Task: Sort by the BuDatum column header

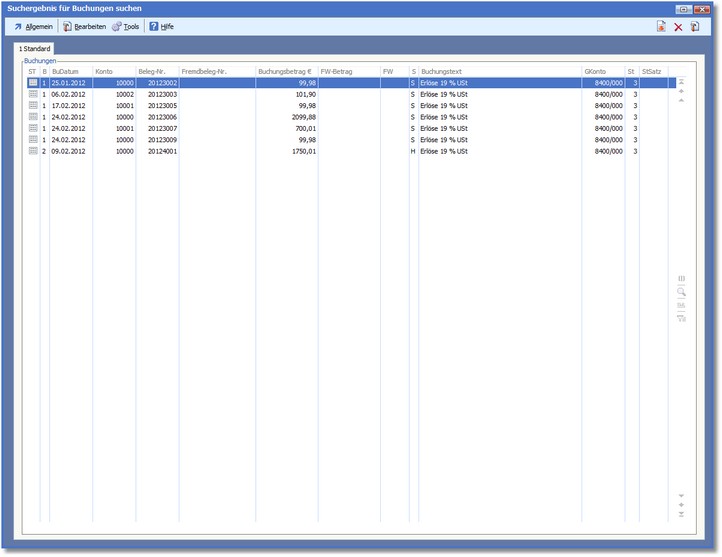Action: (70, 71)
